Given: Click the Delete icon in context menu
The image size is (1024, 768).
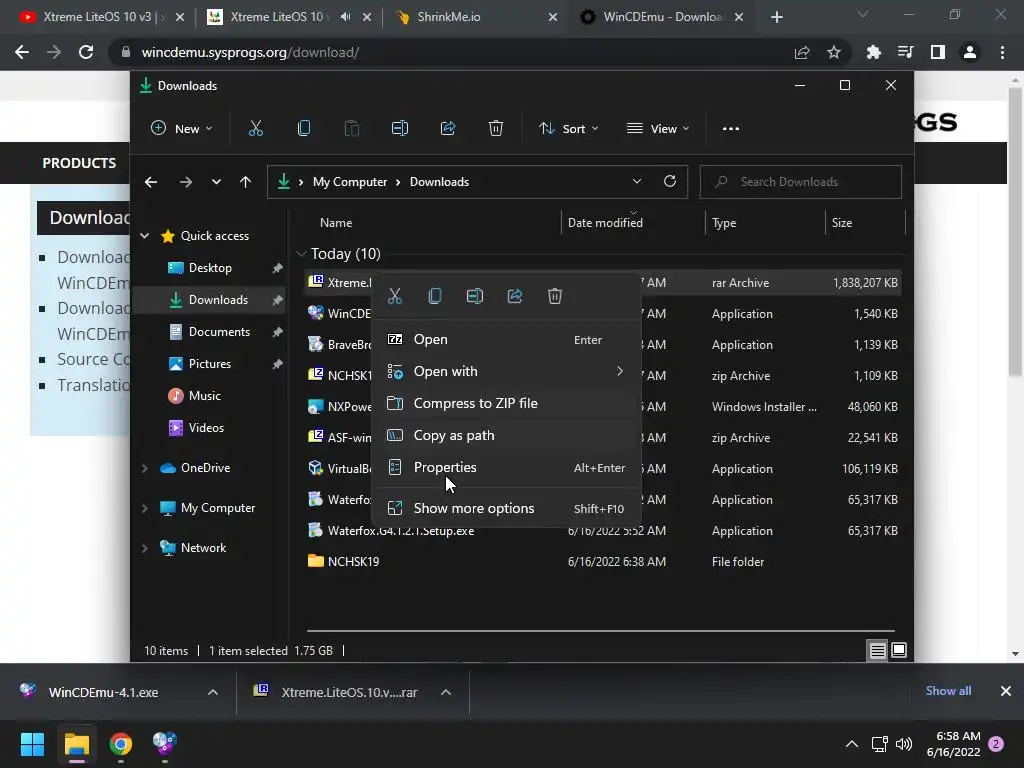Looking at the screenshot, I should pyautogui.click(x=554, y=296).
